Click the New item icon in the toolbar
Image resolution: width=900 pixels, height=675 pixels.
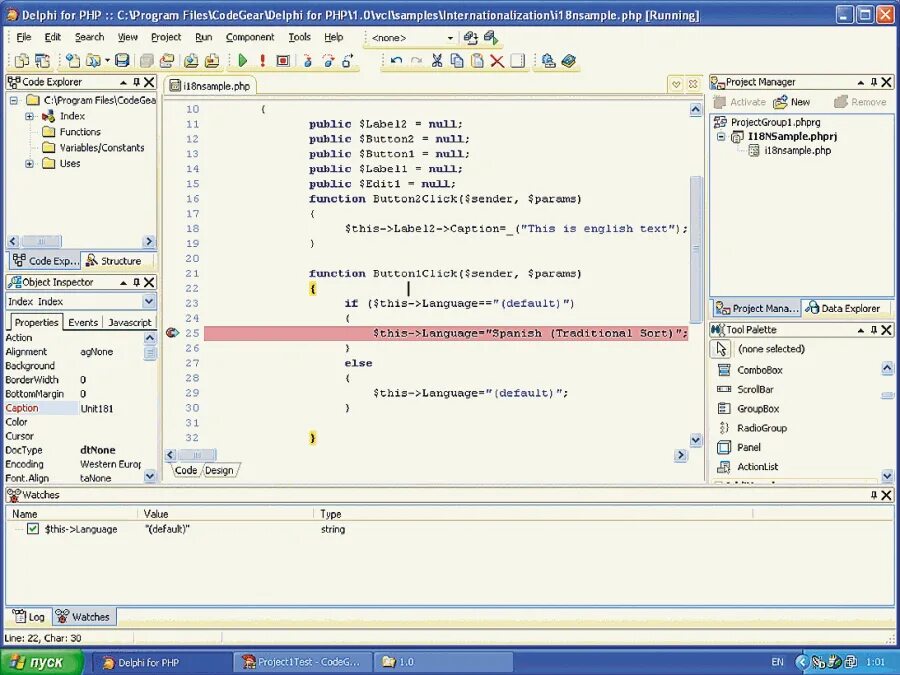pyautogui.click(x=72, y=60)
